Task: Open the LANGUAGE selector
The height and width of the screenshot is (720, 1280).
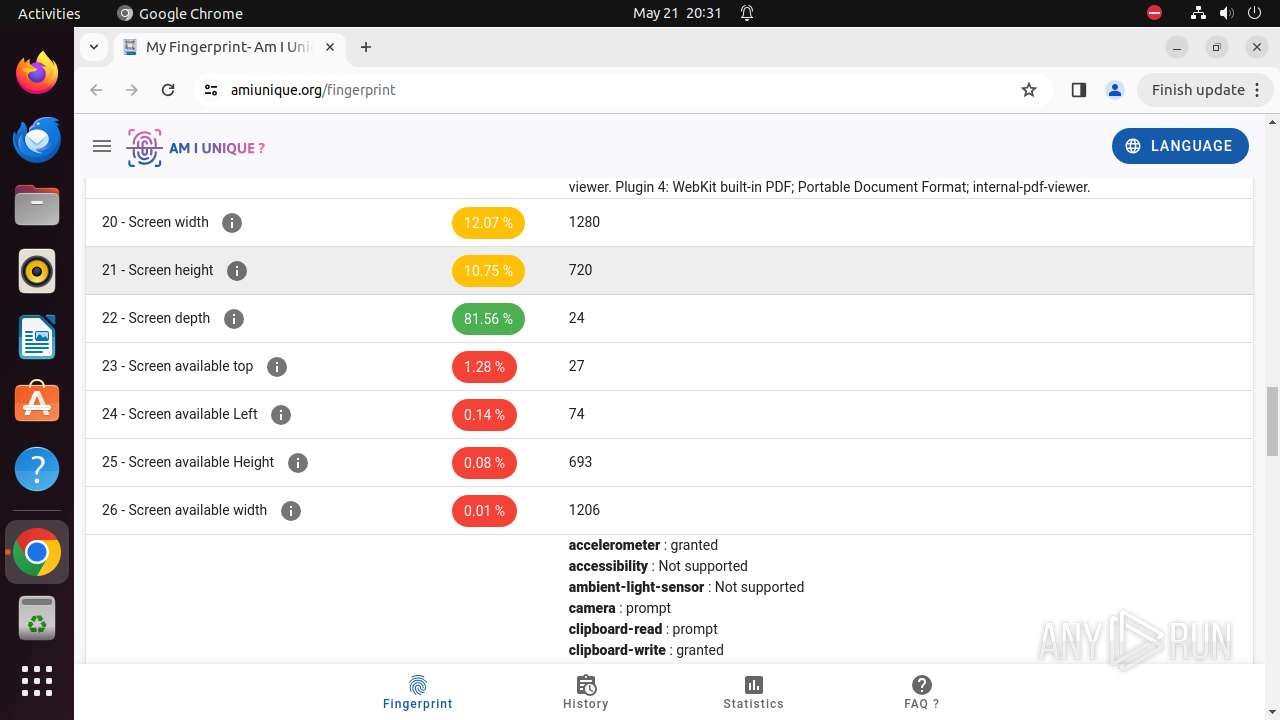Action: [x=1180, y=146]
